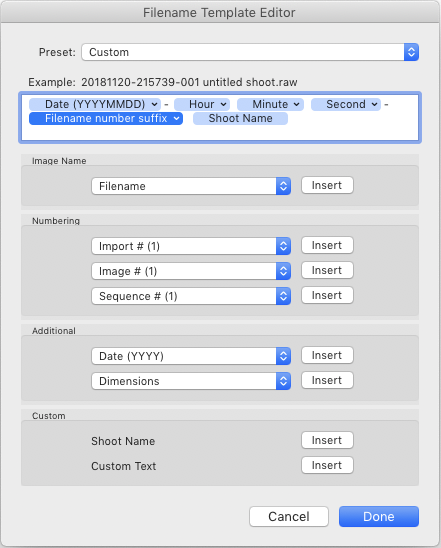Open the Preset Custom dropdown
Viewport: 441px width, 548px height.
[250, 52]
